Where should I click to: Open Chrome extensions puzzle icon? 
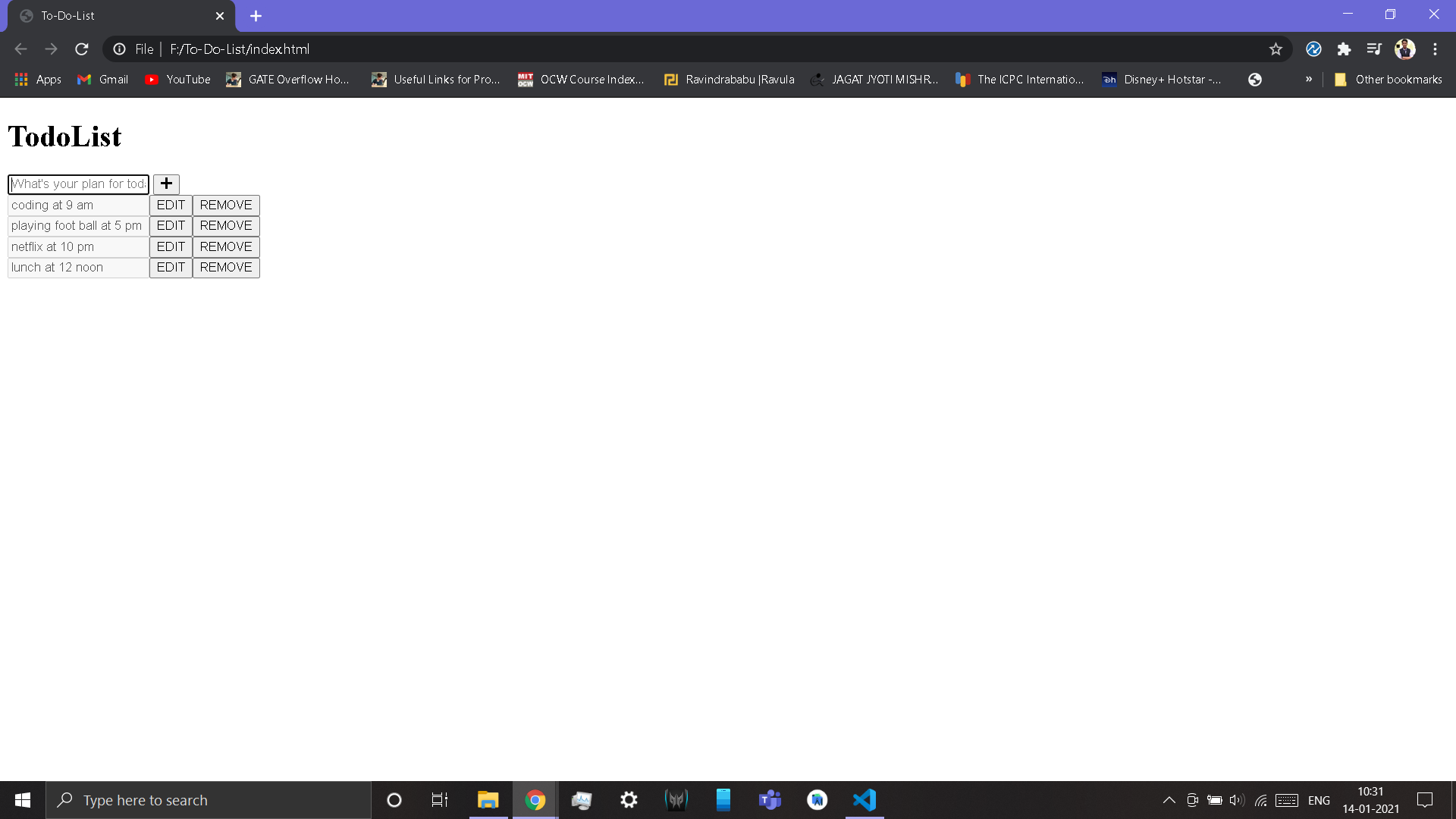[x=1344, y=49]
